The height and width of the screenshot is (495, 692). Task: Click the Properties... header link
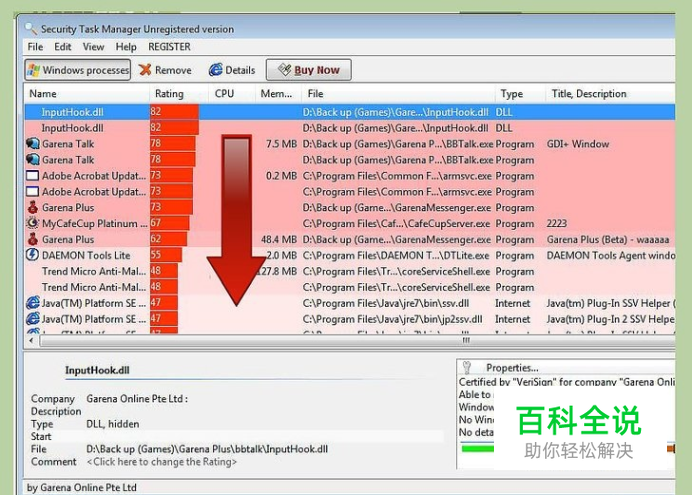coord(512,368)
